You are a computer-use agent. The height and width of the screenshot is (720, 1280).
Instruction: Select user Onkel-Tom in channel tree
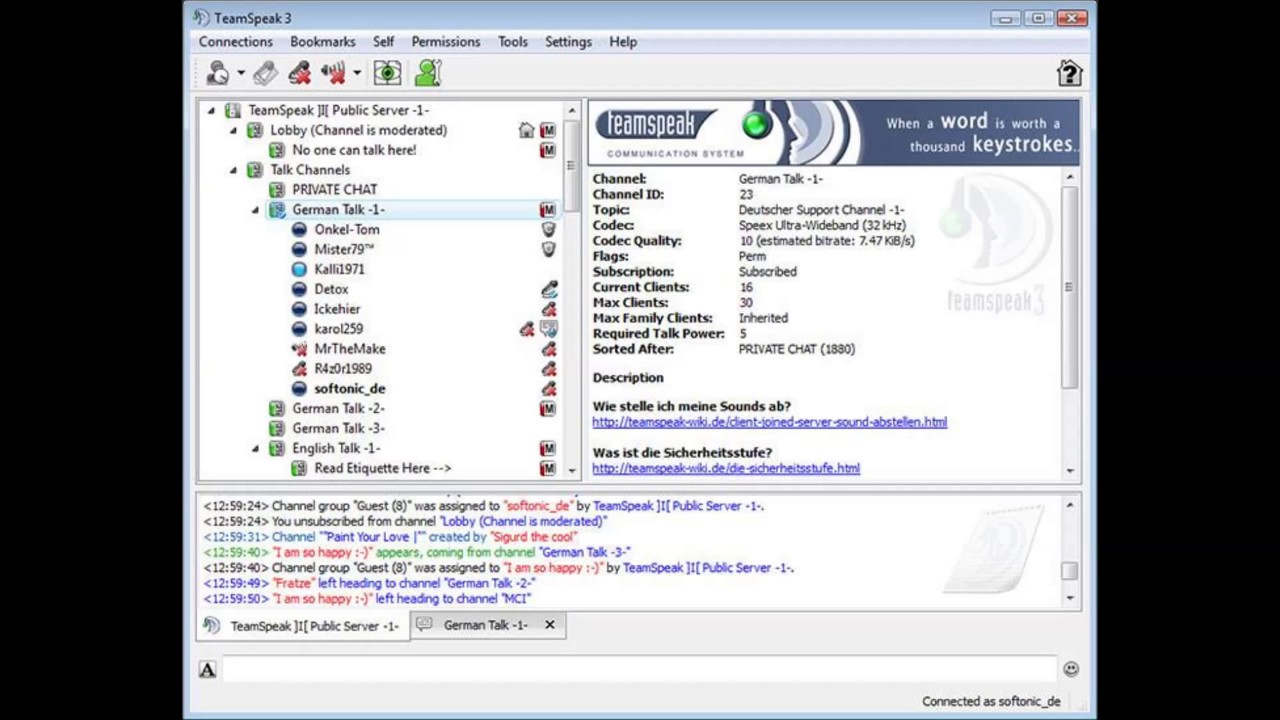pos(347,229)
